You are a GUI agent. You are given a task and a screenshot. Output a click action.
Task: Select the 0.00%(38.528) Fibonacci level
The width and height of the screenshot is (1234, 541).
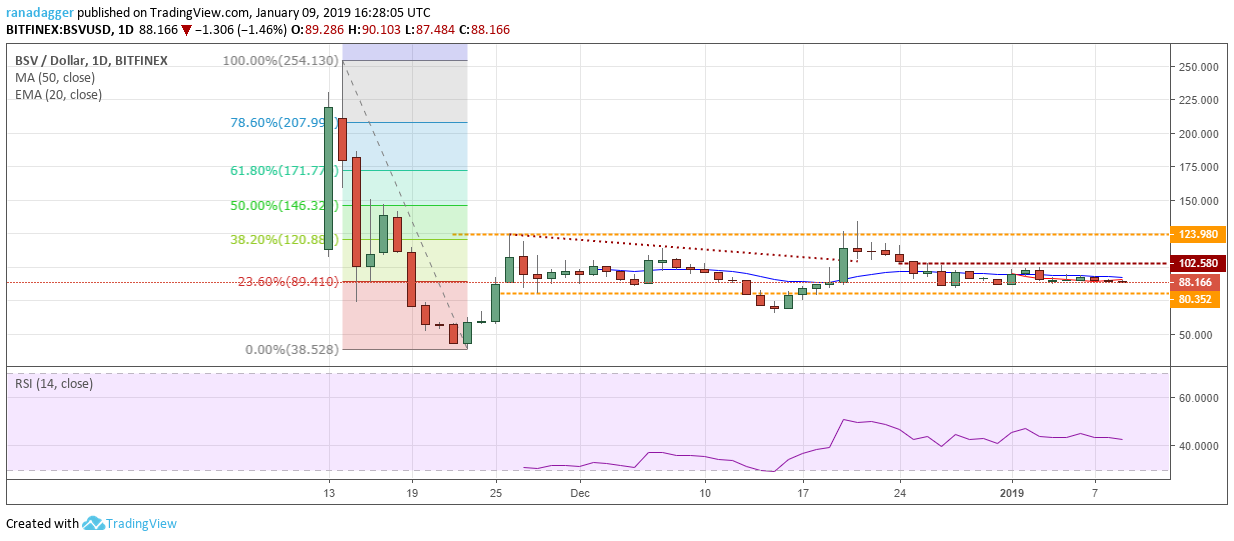[x=293, y=350]
